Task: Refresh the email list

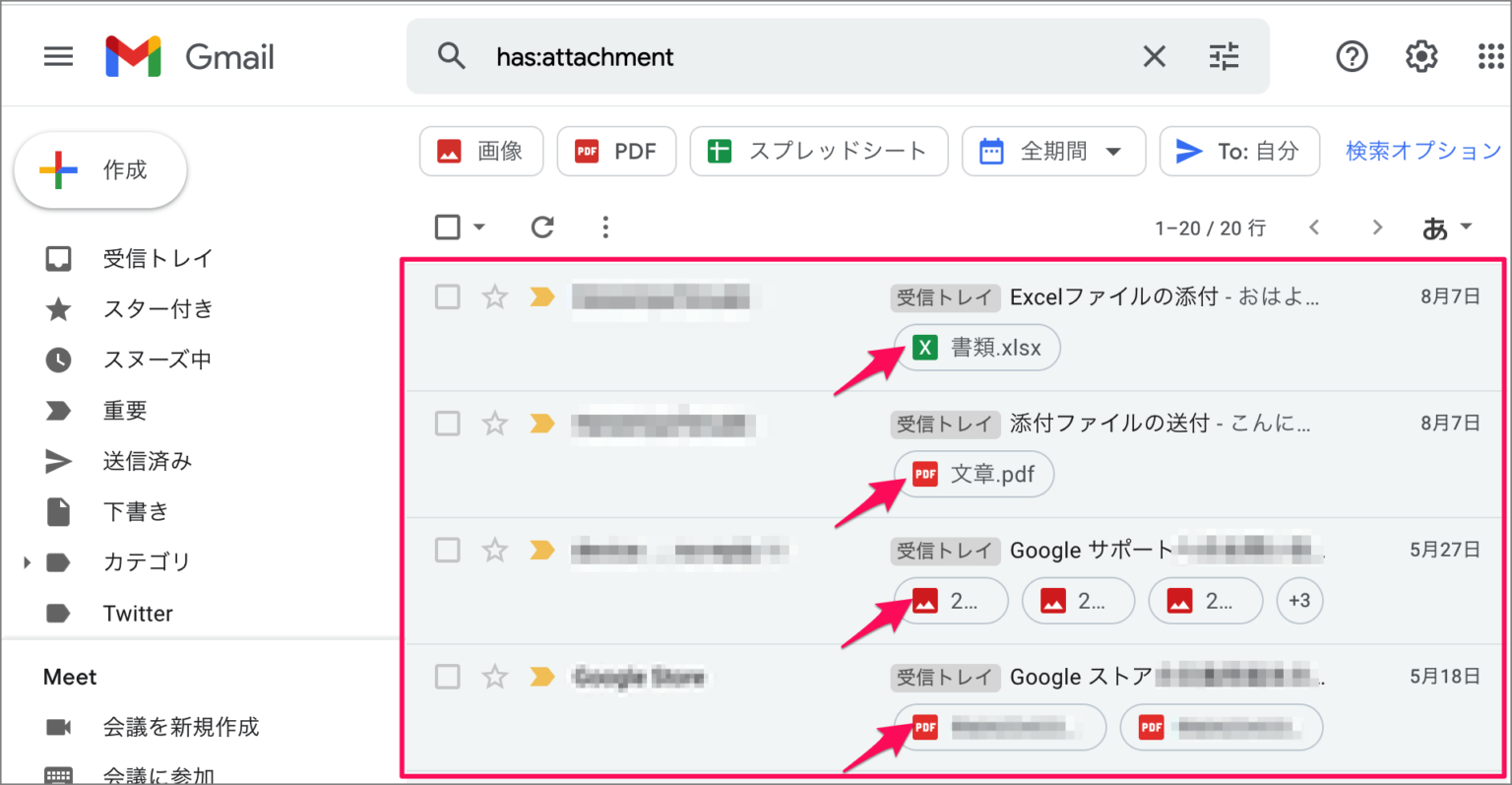Action: click(542, 228)
